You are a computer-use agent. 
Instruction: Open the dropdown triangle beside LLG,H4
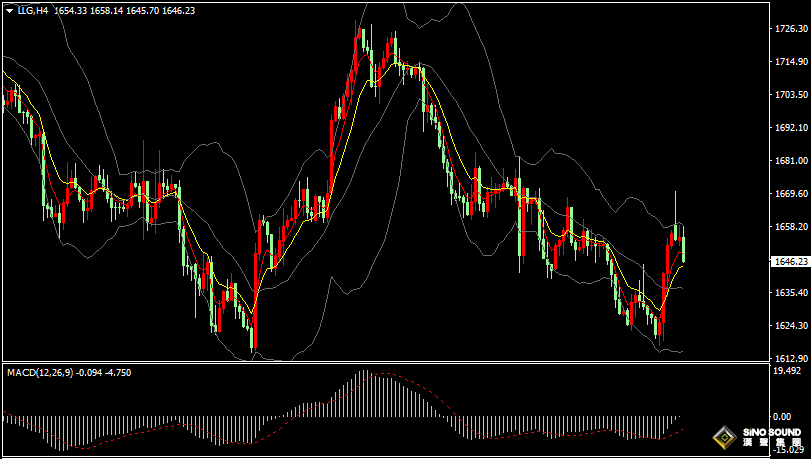click(x=8, y=9)
